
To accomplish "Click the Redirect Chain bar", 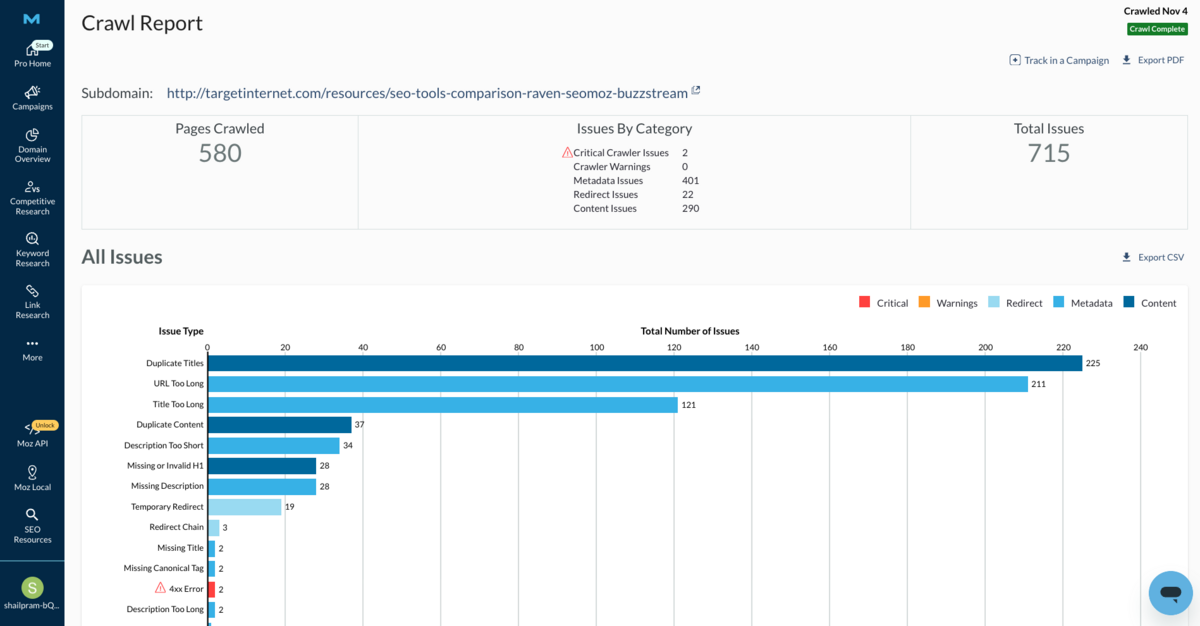I will coord(214,527).
